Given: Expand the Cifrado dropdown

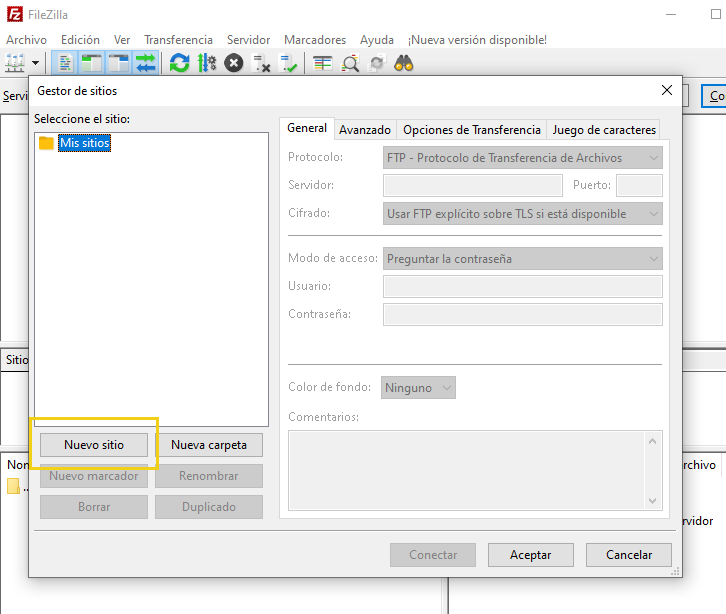Looking at the screenshot, I should point(523,214).
